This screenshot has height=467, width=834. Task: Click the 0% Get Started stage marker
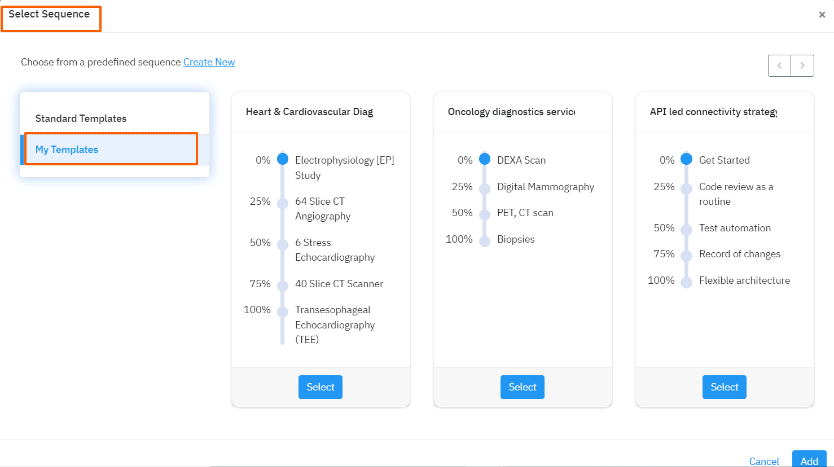(686, 160)
